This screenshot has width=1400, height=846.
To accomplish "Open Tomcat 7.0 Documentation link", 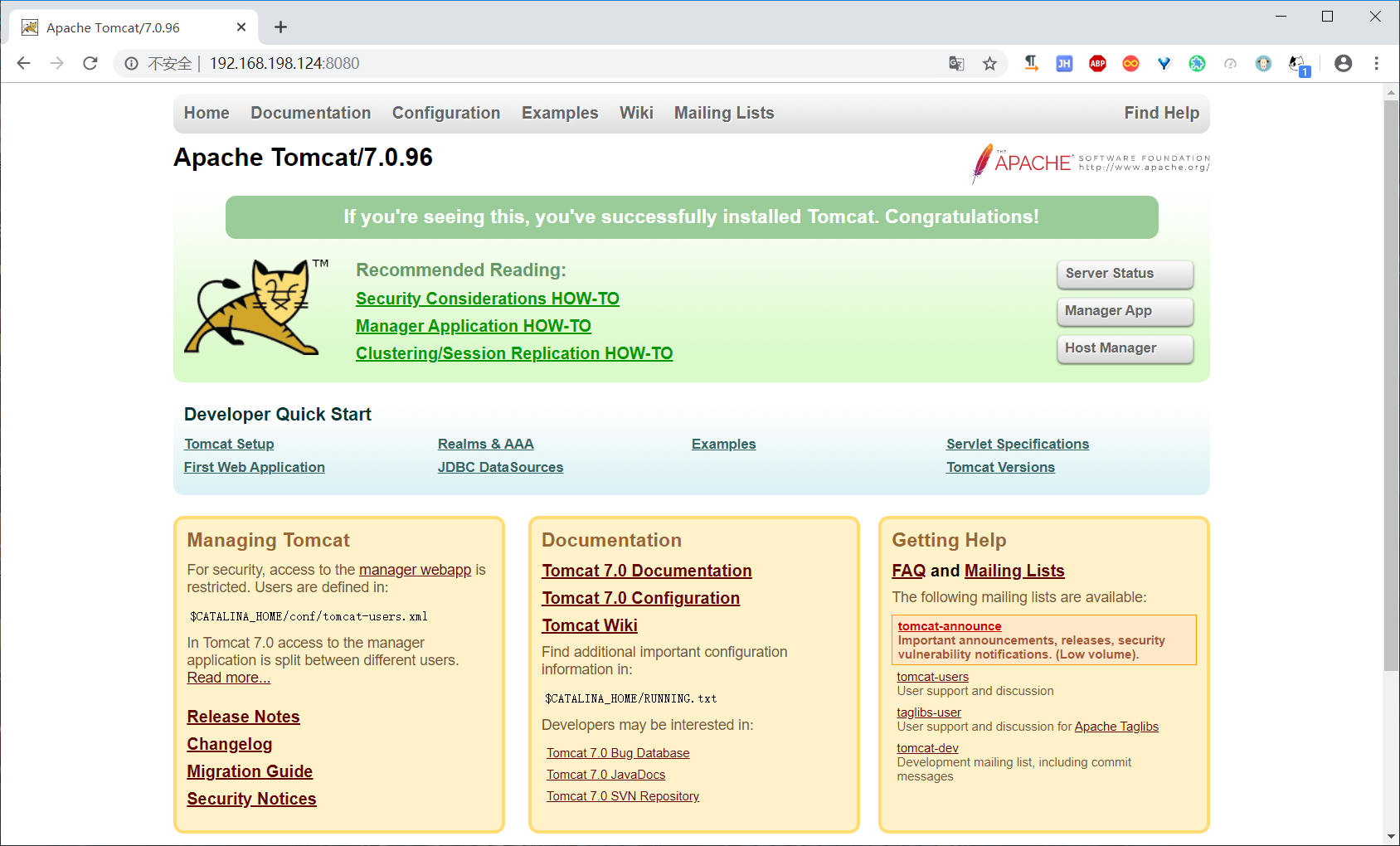I will [647, 571].
